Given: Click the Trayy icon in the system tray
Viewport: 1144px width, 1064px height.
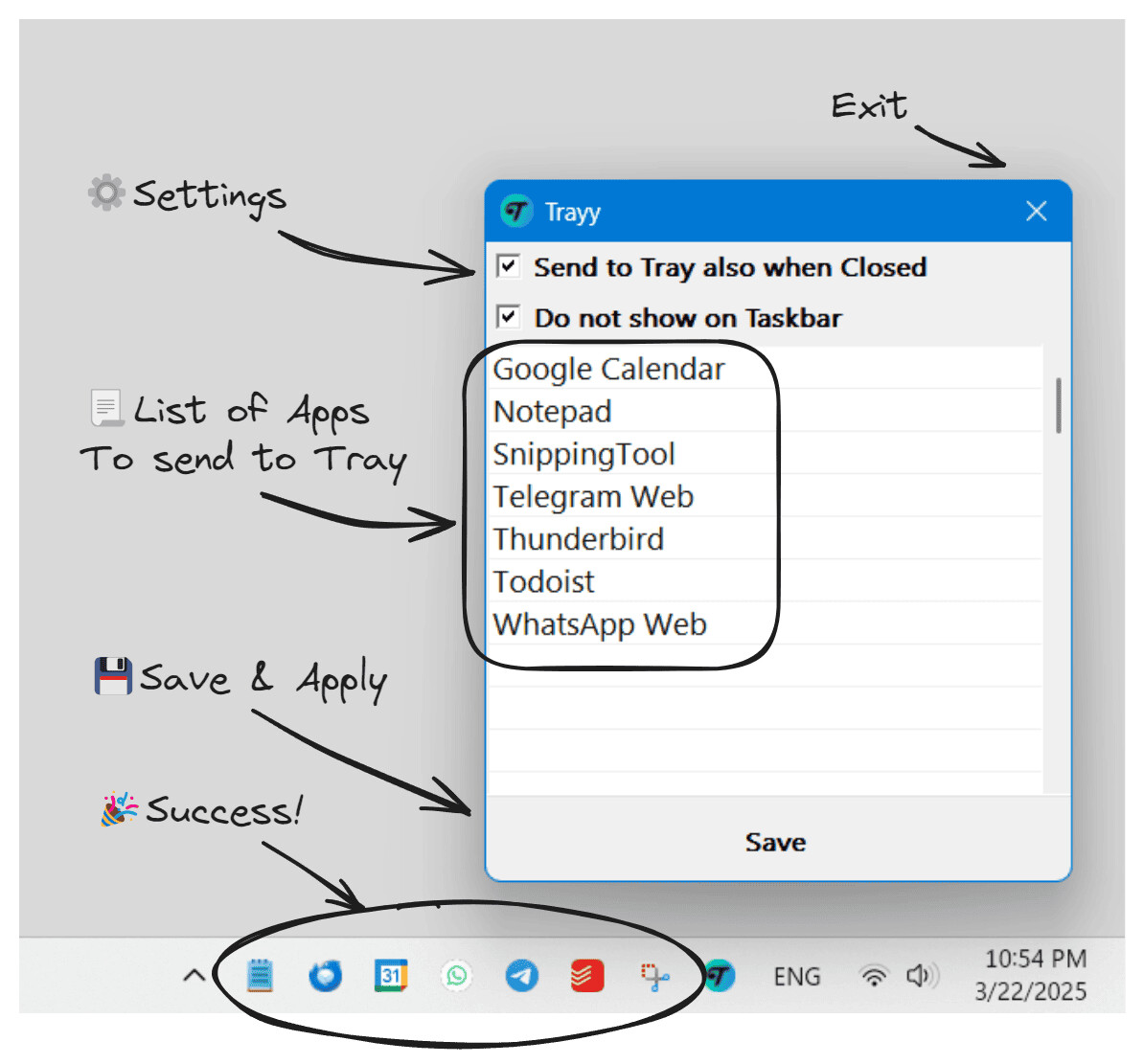Looking at the screenshot, I should pos(720,976).
